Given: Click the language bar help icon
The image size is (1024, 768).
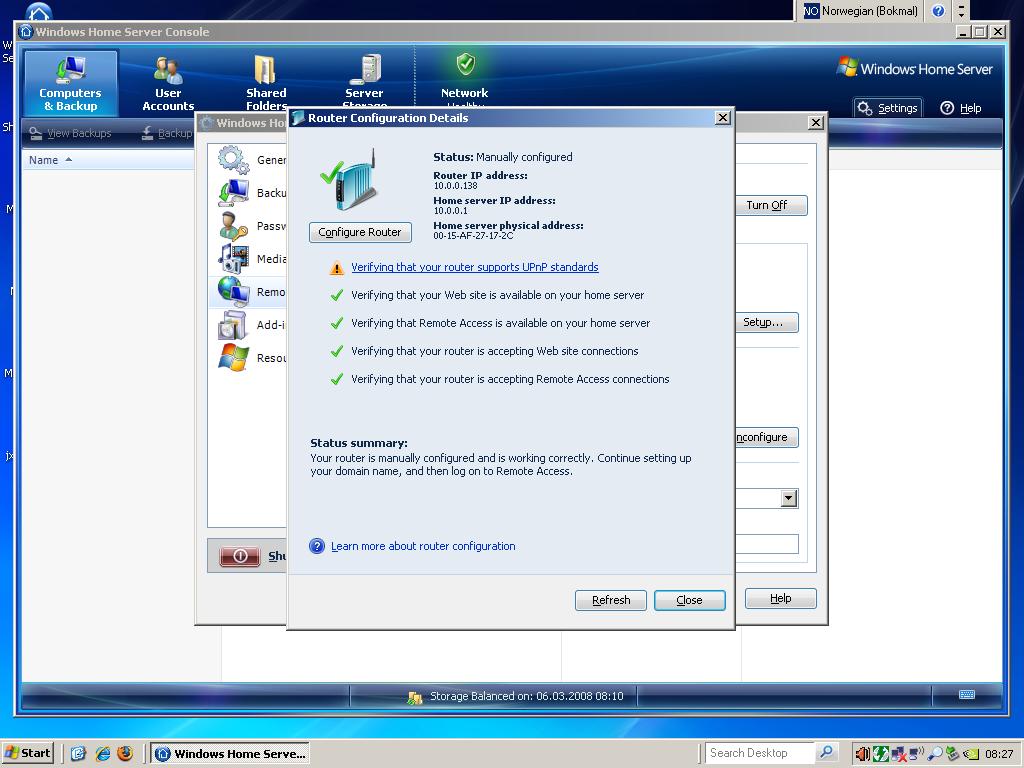Looking at the screenshot, I should pyautogui.click(x=938, y=10).
